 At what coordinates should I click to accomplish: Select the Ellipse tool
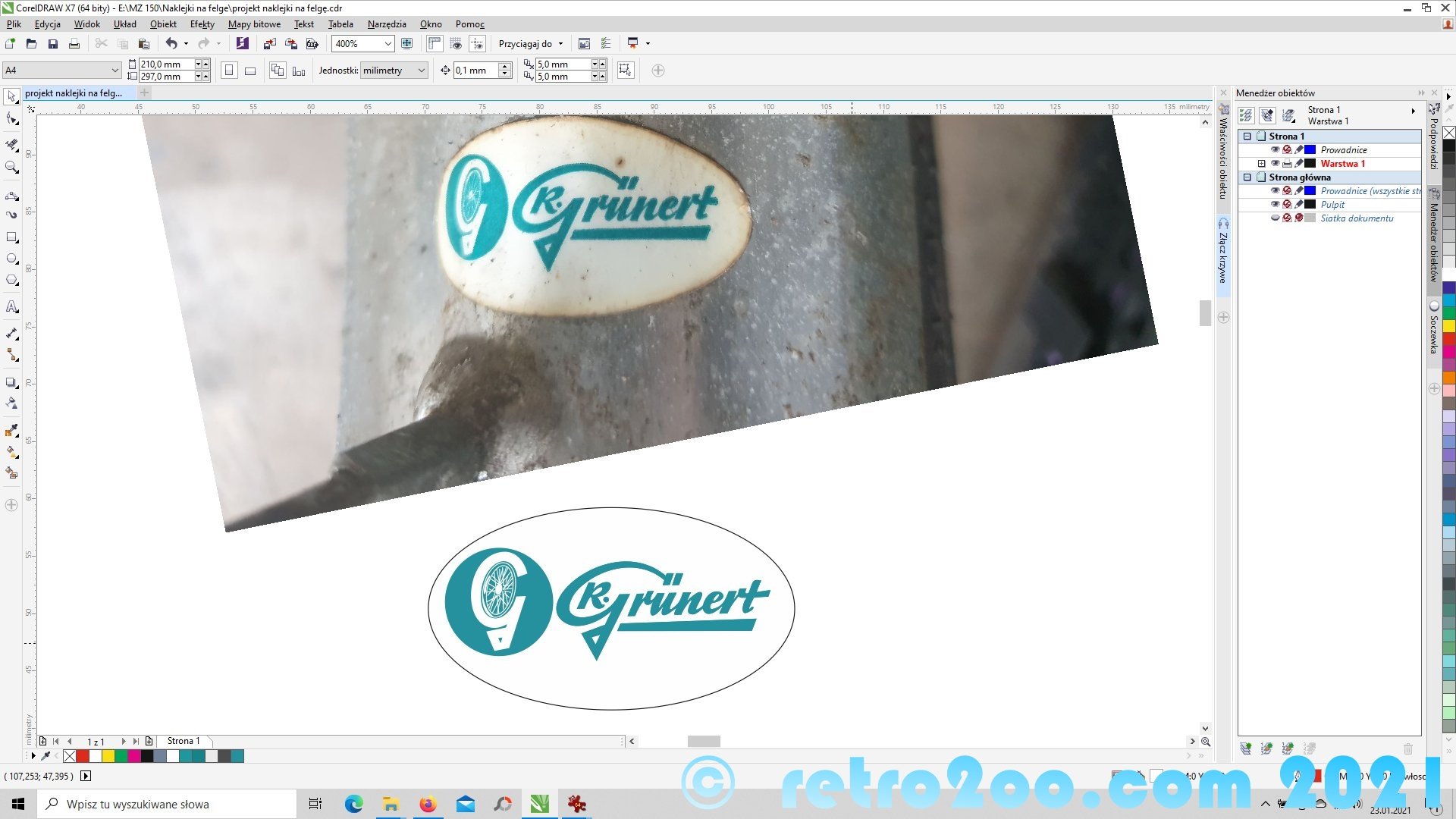coord(12,259)
